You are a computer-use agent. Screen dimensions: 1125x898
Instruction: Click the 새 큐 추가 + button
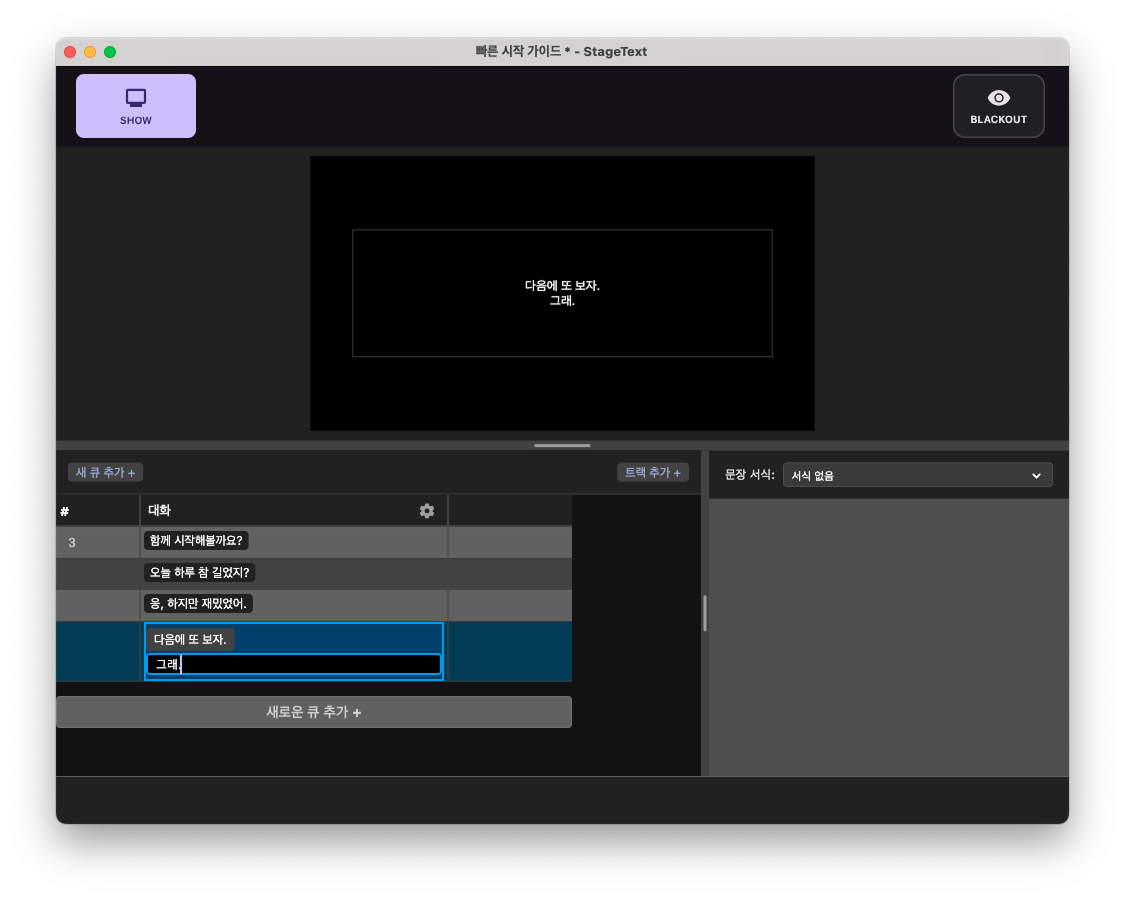click(105, 472)
